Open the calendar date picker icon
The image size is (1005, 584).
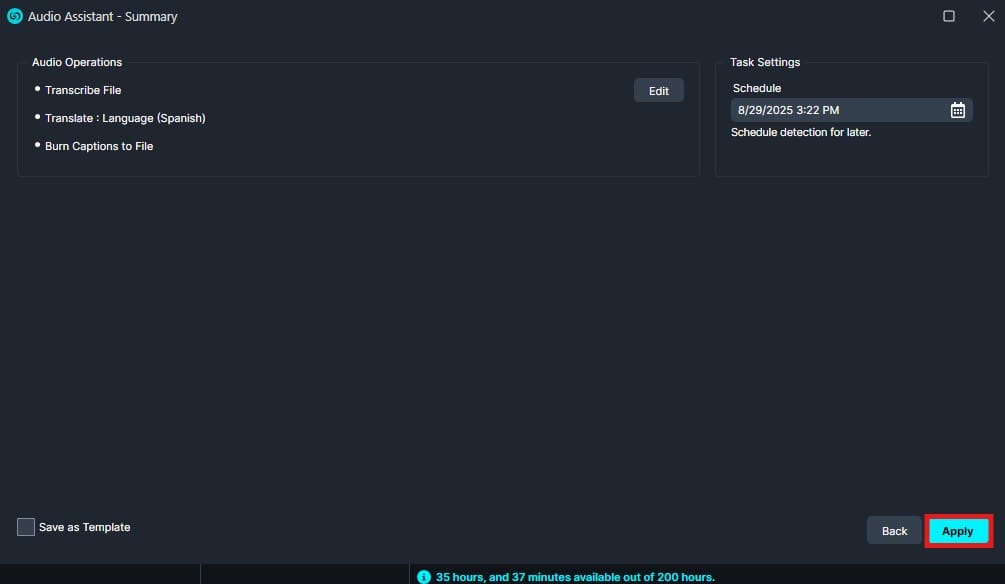tap(957, 111)
